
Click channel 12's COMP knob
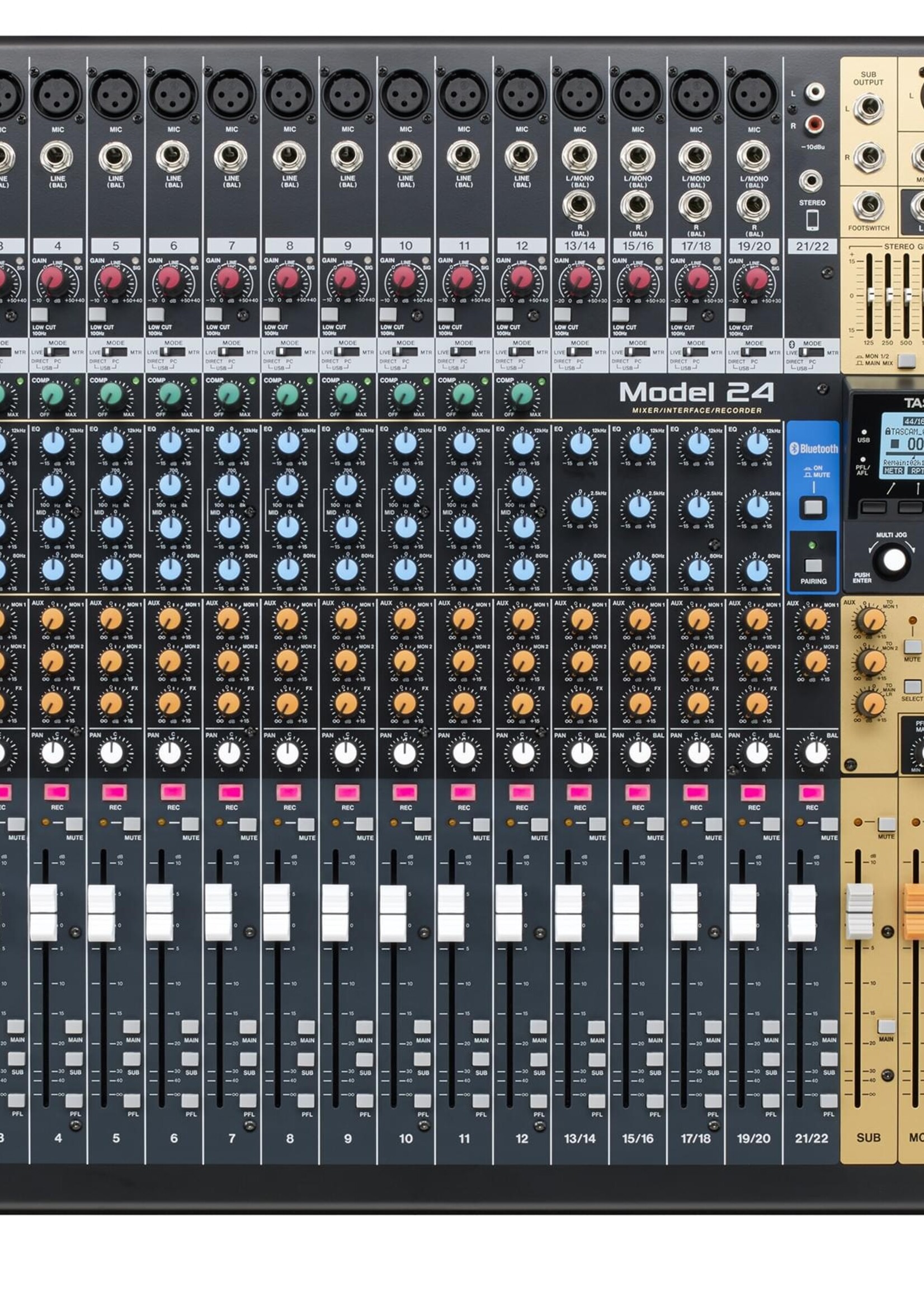click(522, 394)
